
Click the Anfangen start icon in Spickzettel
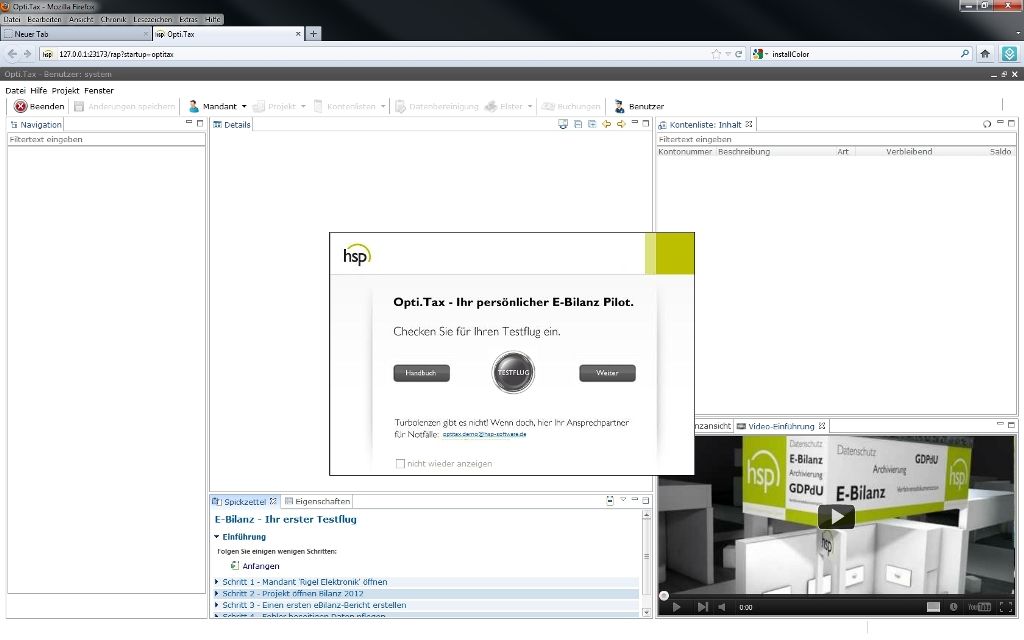coord(234,566)
